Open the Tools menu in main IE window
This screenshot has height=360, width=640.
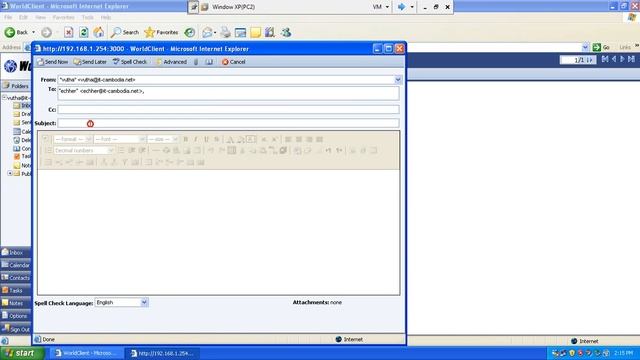pyautogui.click(x=87, y=17)
